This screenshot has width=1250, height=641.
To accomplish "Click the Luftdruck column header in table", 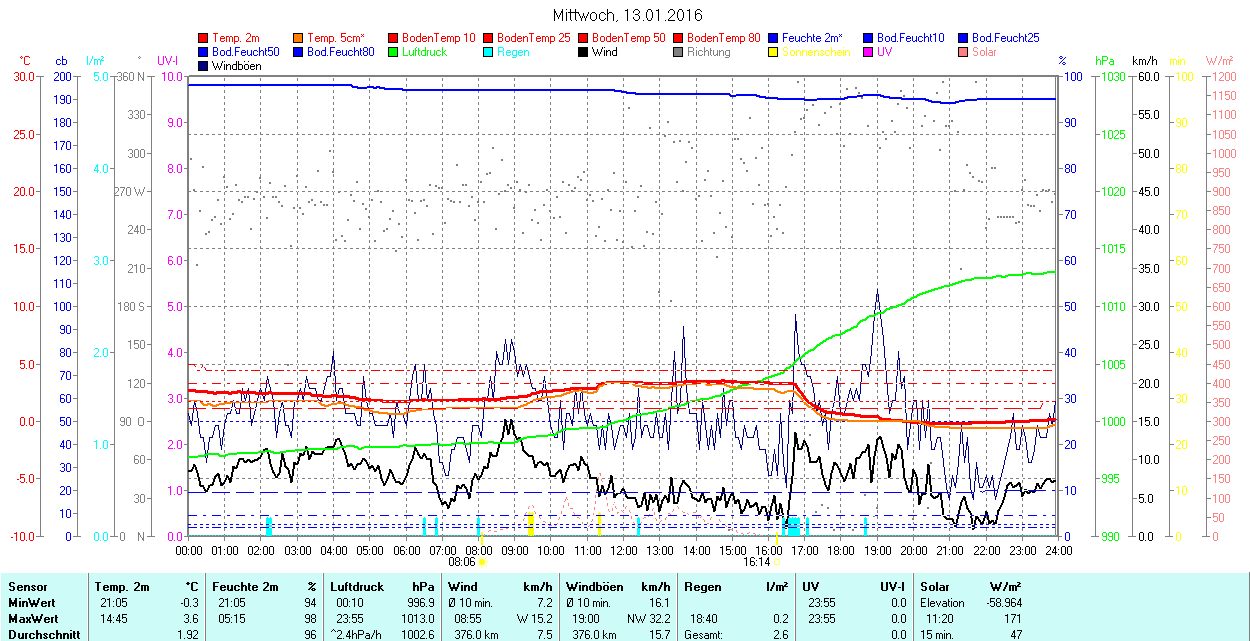I will [x=355, y=587].
